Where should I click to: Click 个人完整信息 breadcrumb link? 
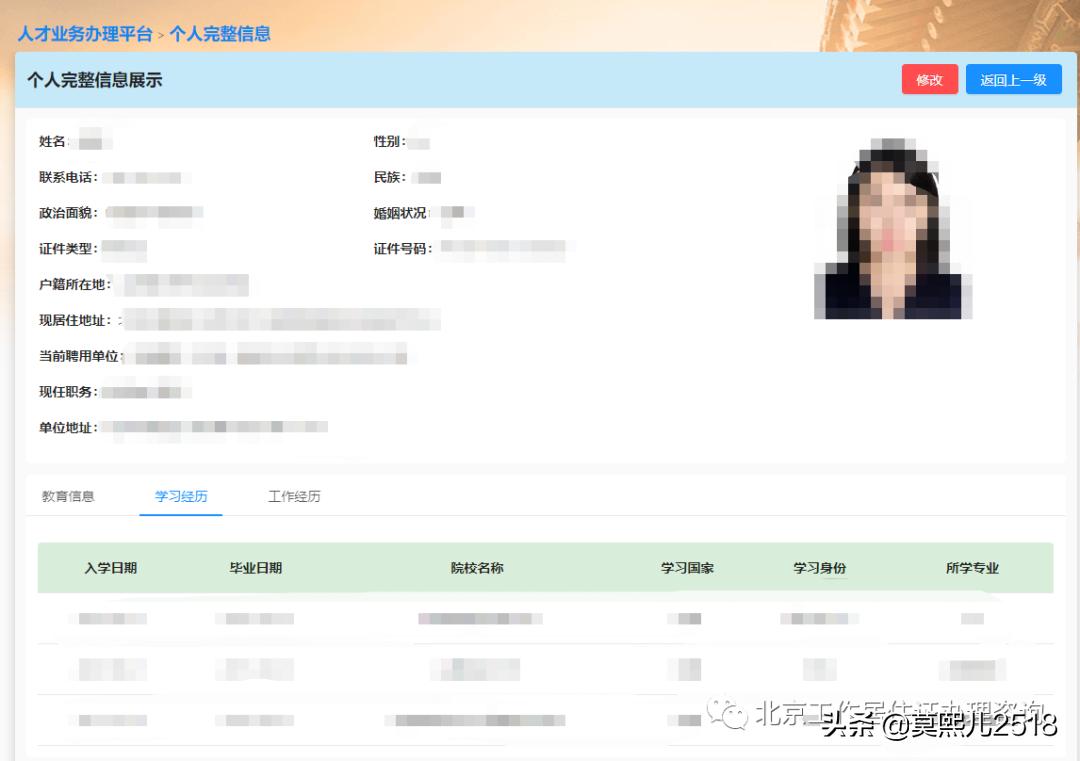[220, 34]
